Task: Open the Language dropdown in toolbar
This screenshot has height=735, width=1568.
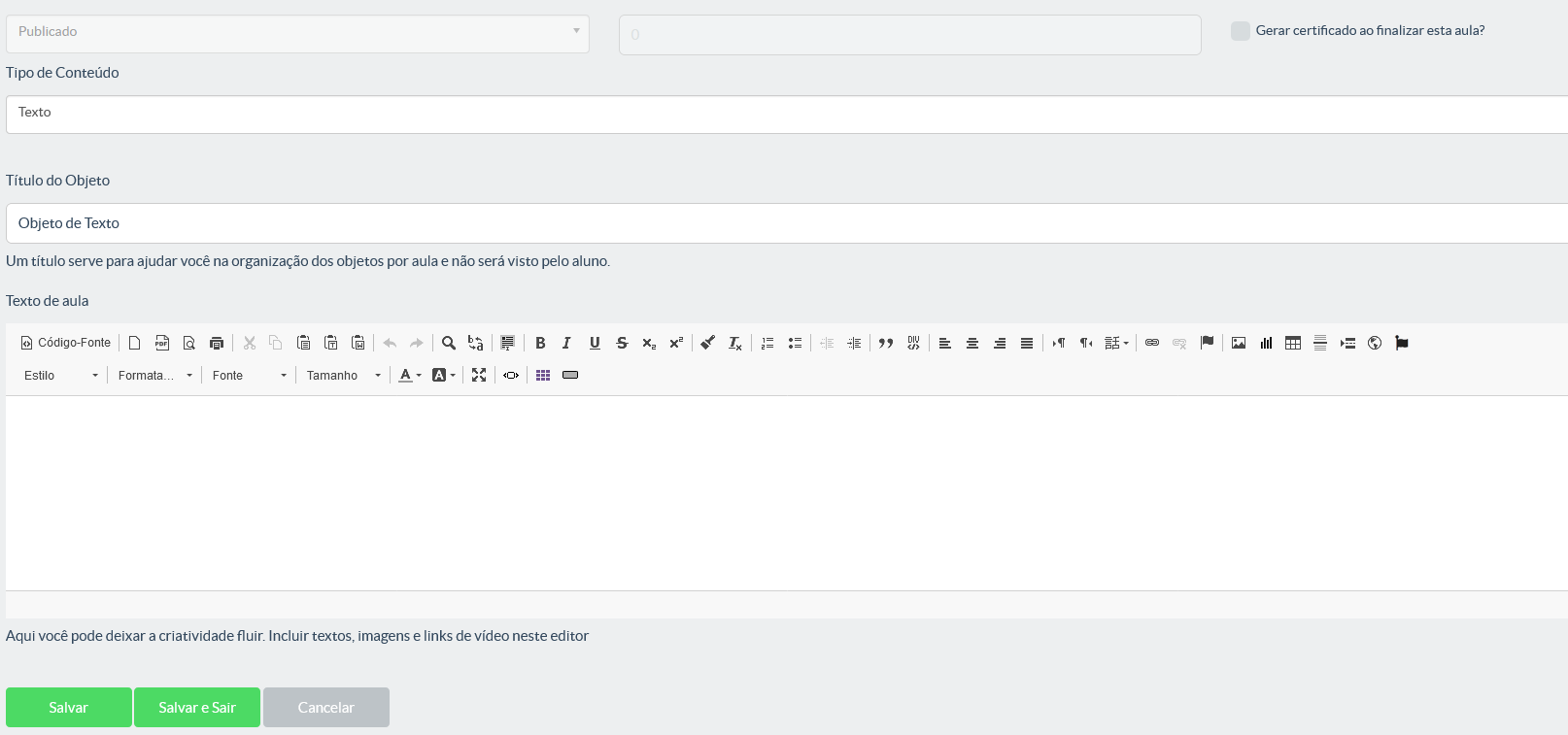Action: pos(1116,343)
